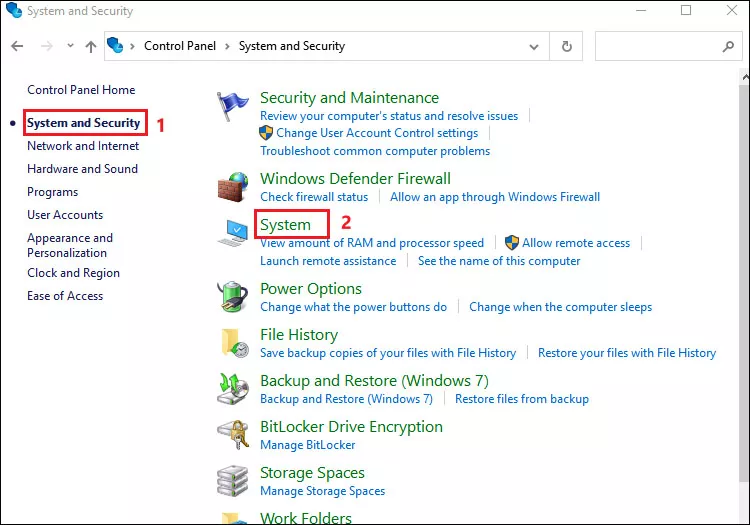The height and width of the screenshot is (525, 750).
Task: Open Control Panel Home
Action: (x=81, y=90)
